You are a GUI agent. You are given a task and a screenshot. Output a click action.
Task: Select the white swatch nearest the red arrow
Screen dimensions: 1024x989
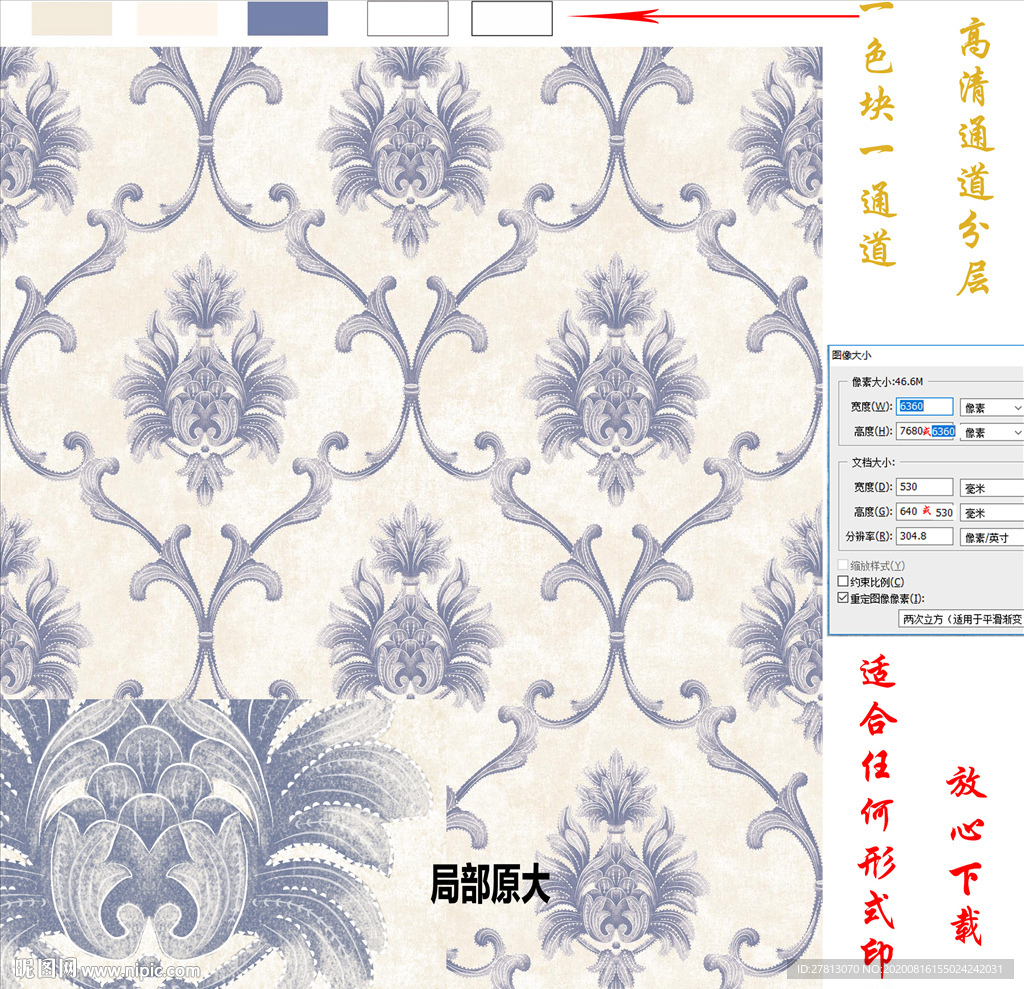click(x=512, y=18)
